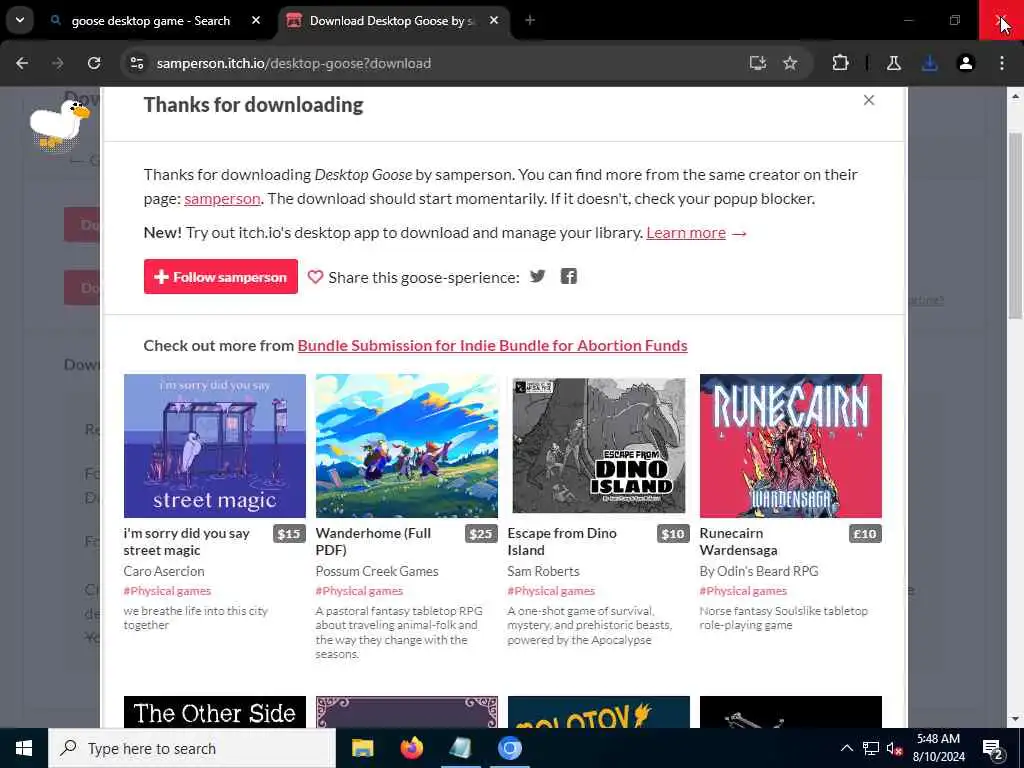
Task: Open the notification center icon
Action: 993,750
